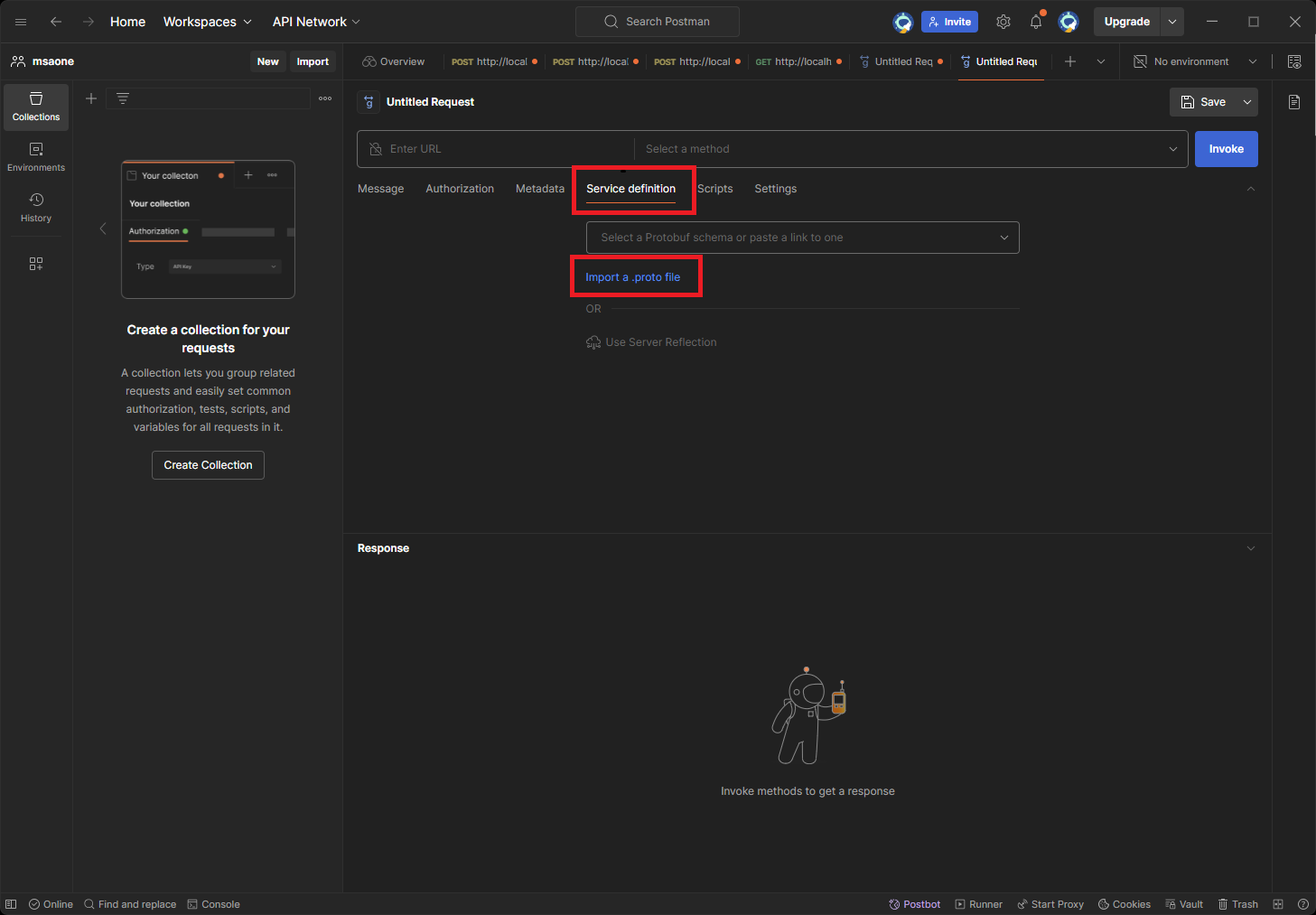
Task: Click the New button in workspace header
Action: pyautogui.click(x=268, y=61)
